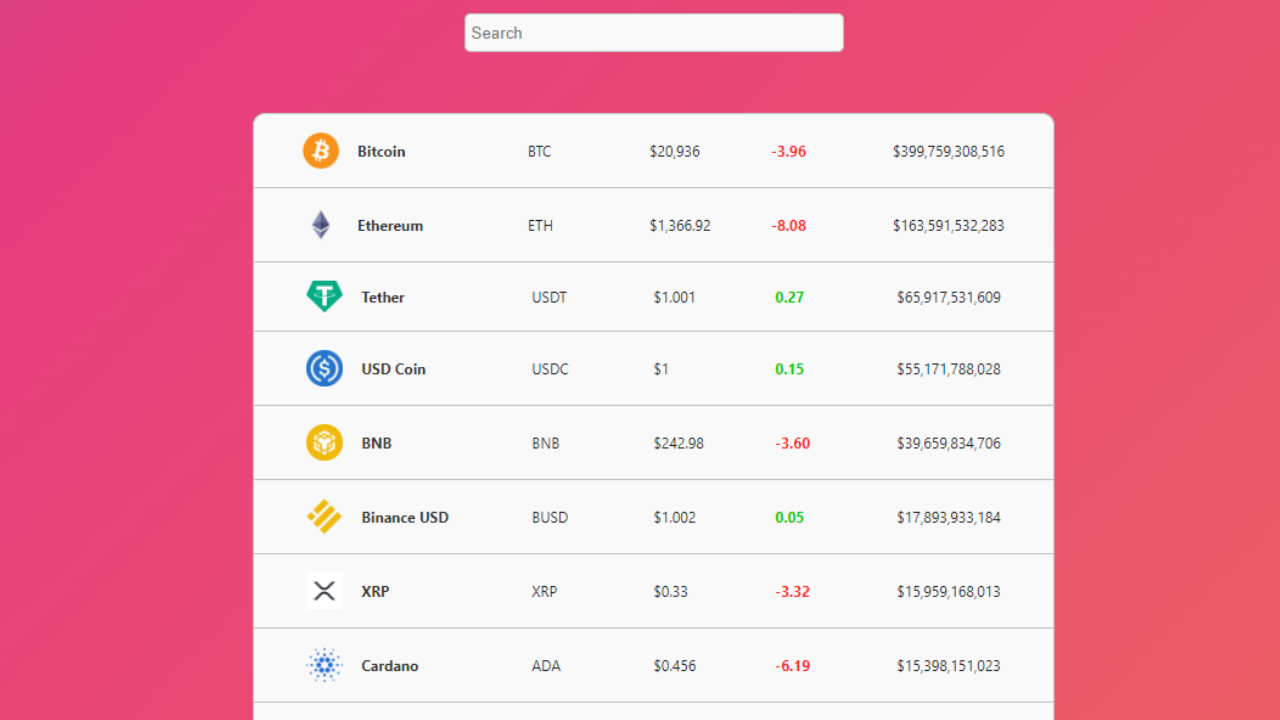1280x720 pixels.
Task: Click the USDC ticker symbol
Action: [x=550, y=370]
